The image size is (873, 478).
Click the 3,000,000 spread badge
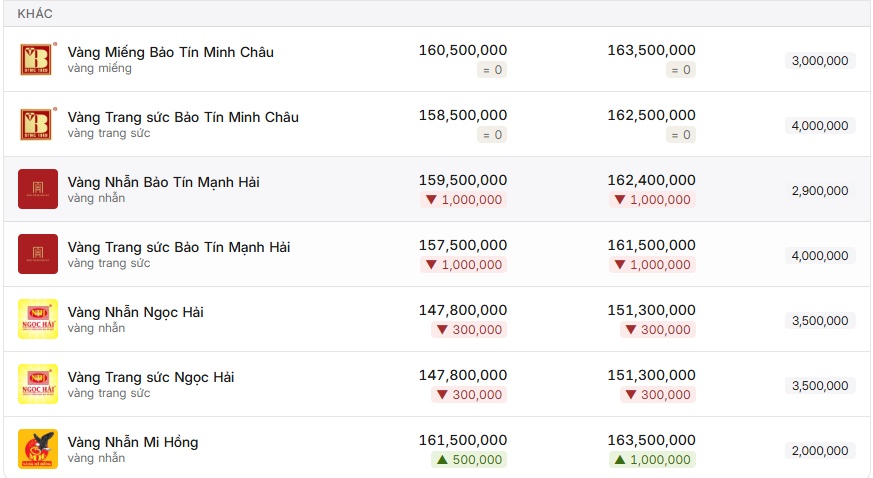pos(820,61)
